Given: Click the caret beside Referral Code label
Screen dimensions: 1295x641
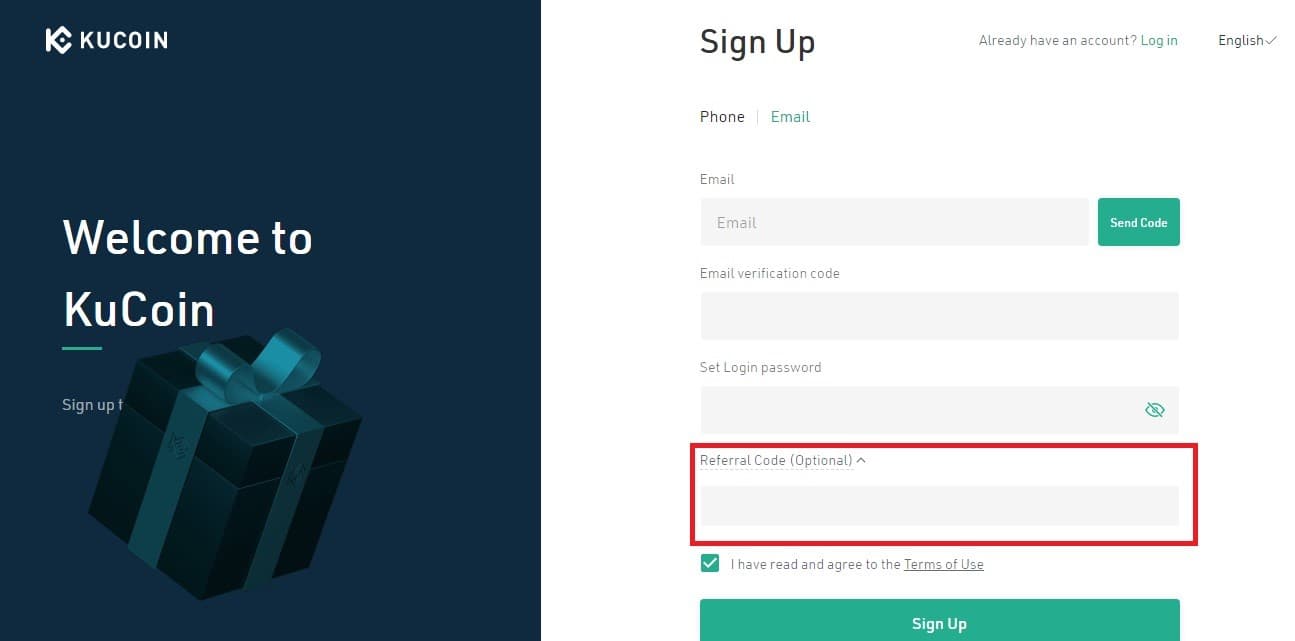Looking at the screenshot, I should (861, 460).
